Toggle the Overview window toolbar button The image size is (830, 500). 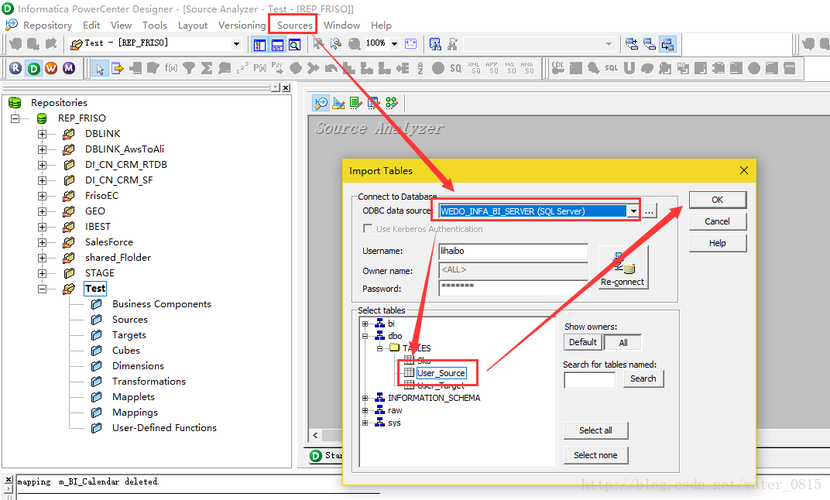point(294,44)
